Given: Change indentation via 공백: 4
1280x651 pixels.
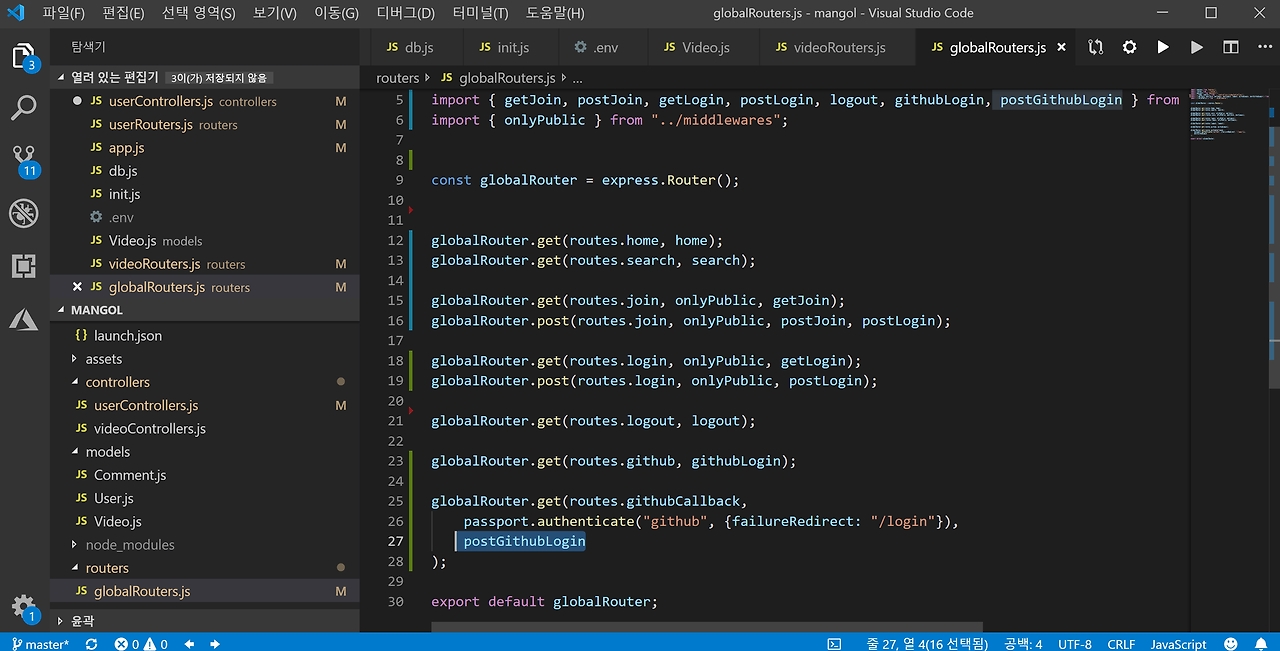Looking at the screenshot, I should (1023, 644).
